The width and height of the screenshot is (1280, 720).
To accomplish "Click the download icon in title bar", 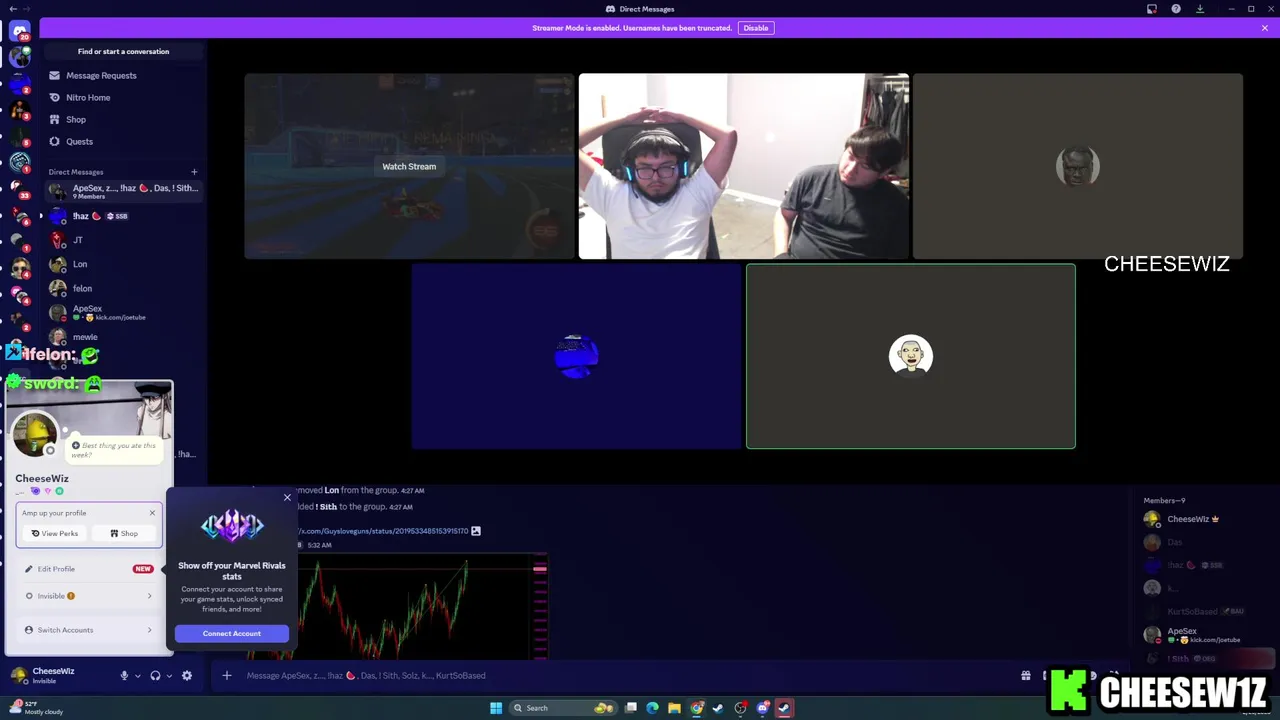I will pyautogui.click(x=1200, y=9).
